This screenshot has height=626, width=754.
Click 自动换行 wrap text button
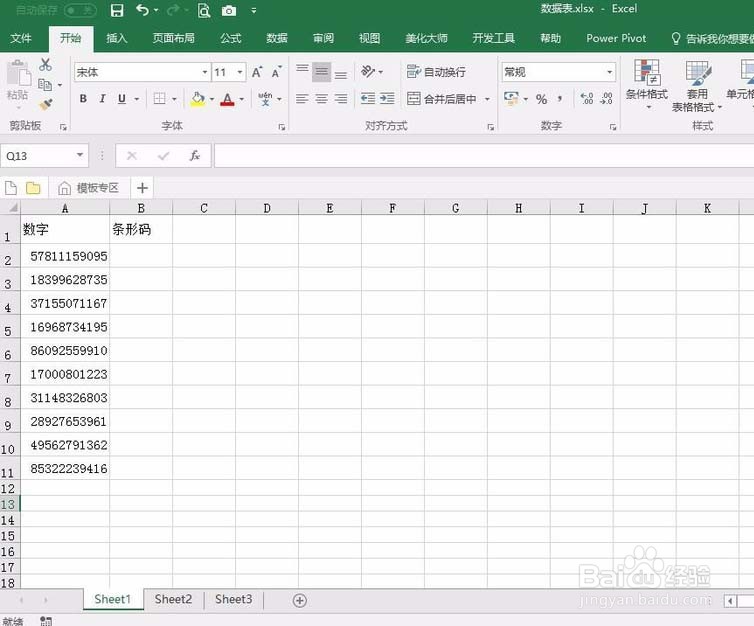(x=436, y=72)
